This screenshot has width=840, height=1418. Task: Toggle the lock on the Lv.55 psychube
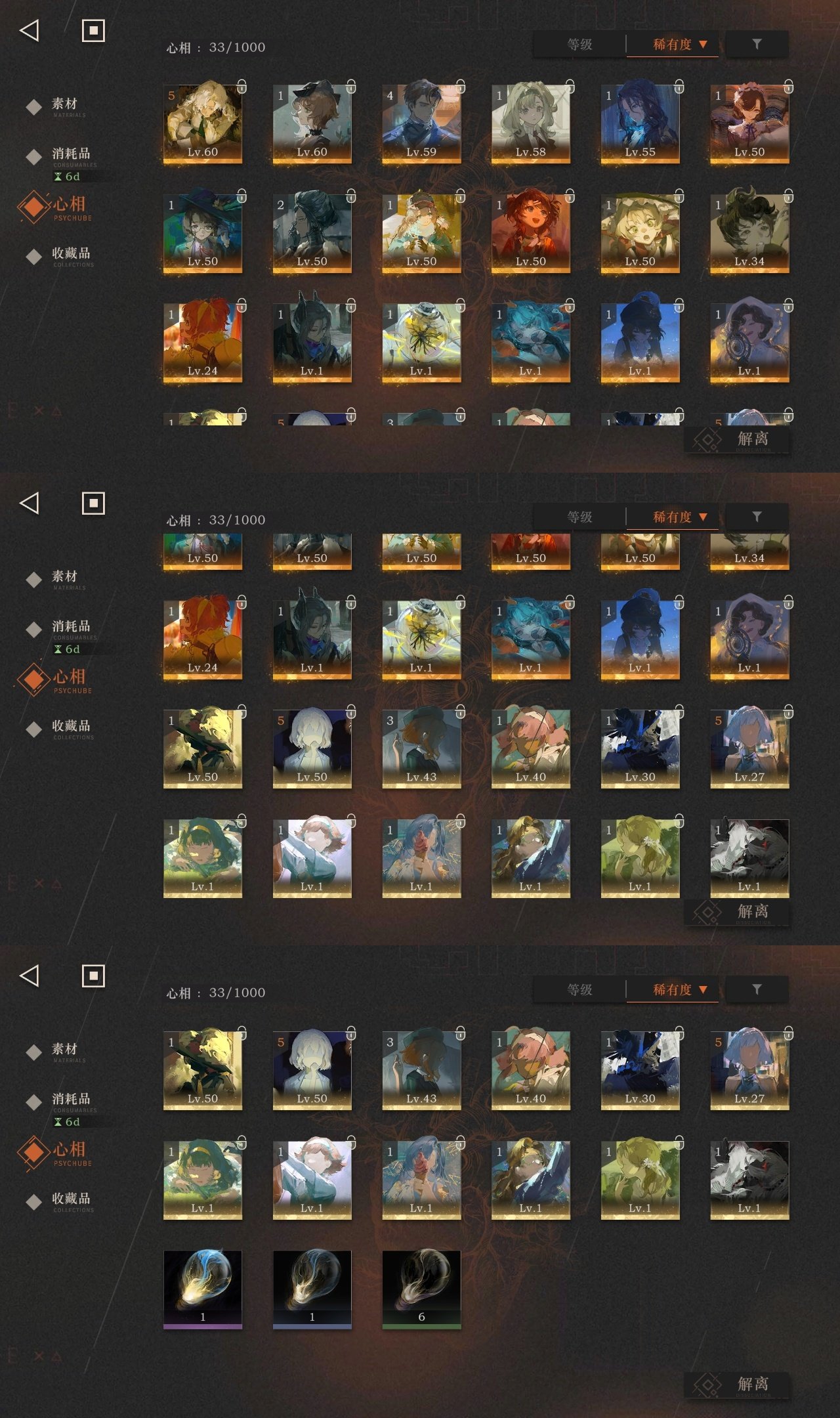pos(679,86)
